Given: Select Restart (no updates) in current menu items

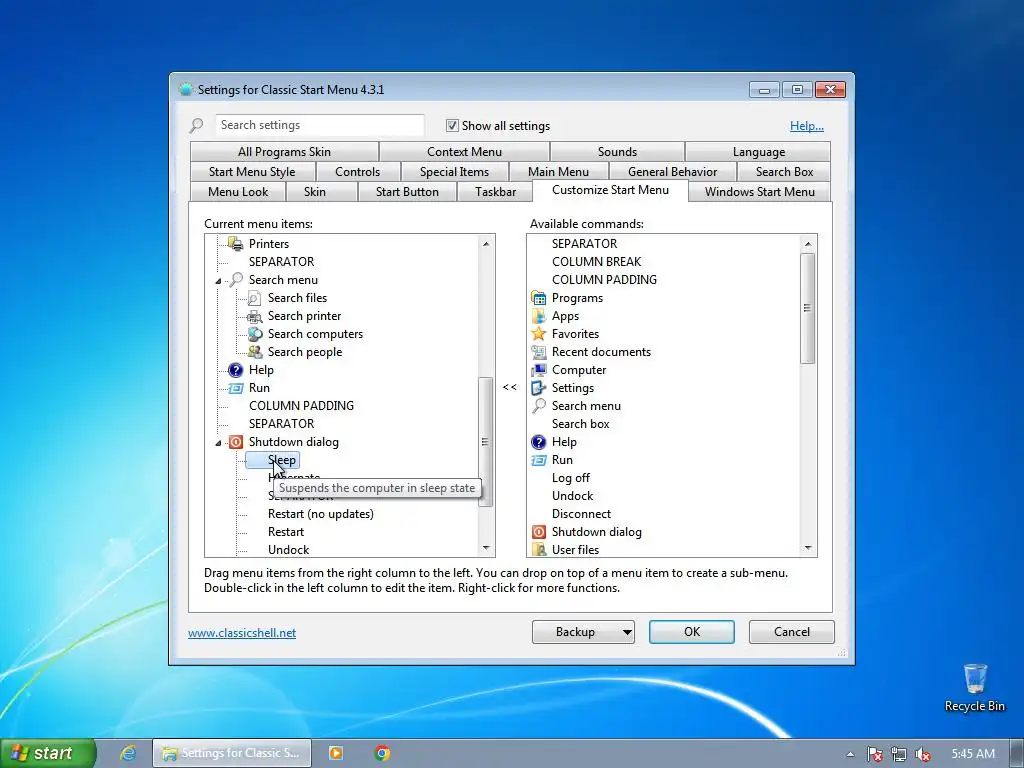Looking at the screenshot, I should [321, 514].
